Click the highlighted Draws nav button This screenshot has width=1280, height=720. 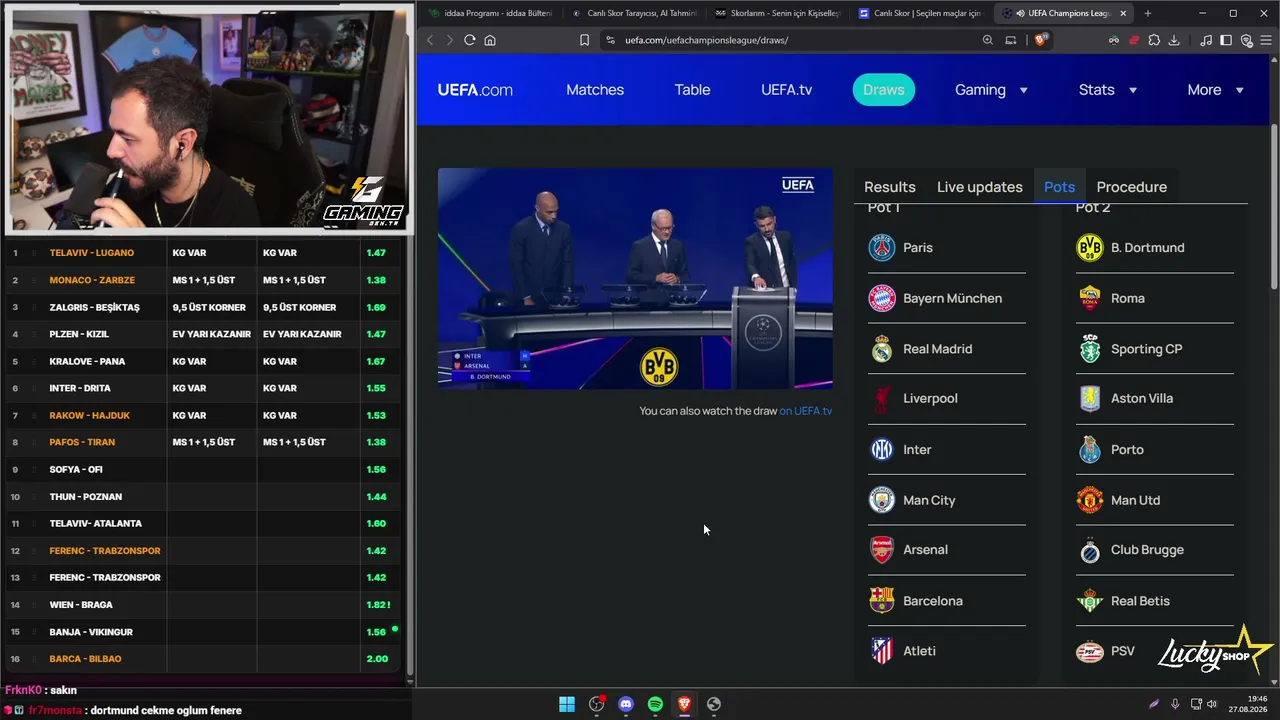coord(884,90)
